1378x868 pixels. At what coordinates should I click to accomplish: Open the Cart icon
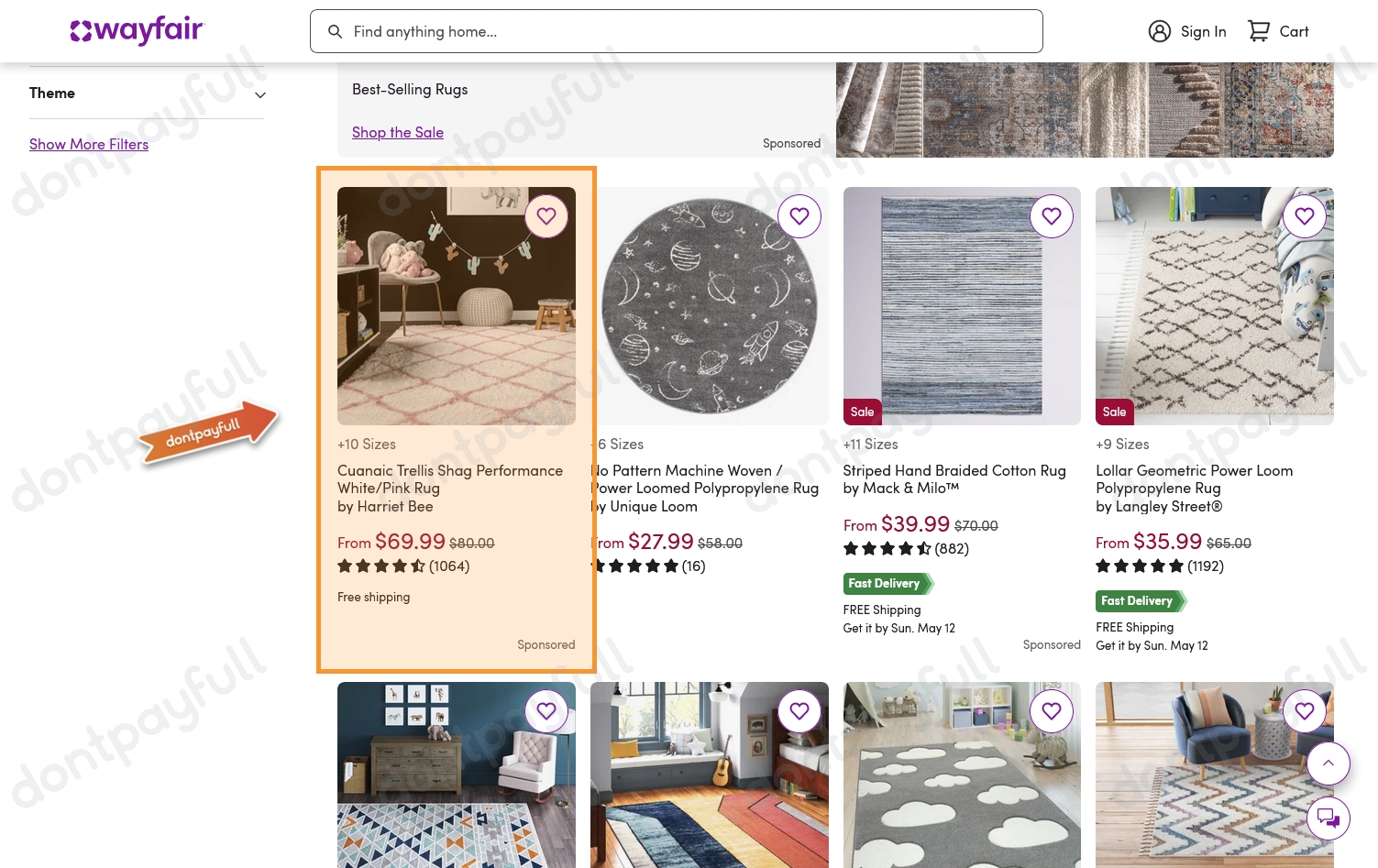tap(1260, 31)
